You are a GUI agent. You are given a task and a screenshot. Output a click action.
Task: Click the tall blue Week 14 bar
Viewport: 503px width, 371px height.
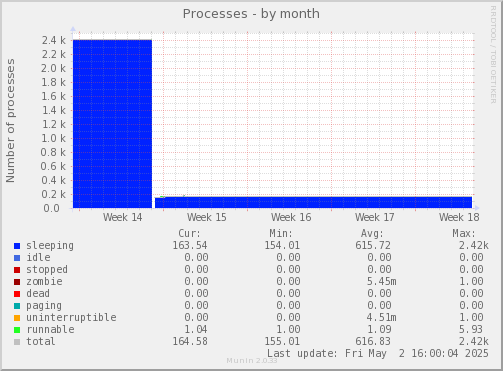[x=112, y=124]
